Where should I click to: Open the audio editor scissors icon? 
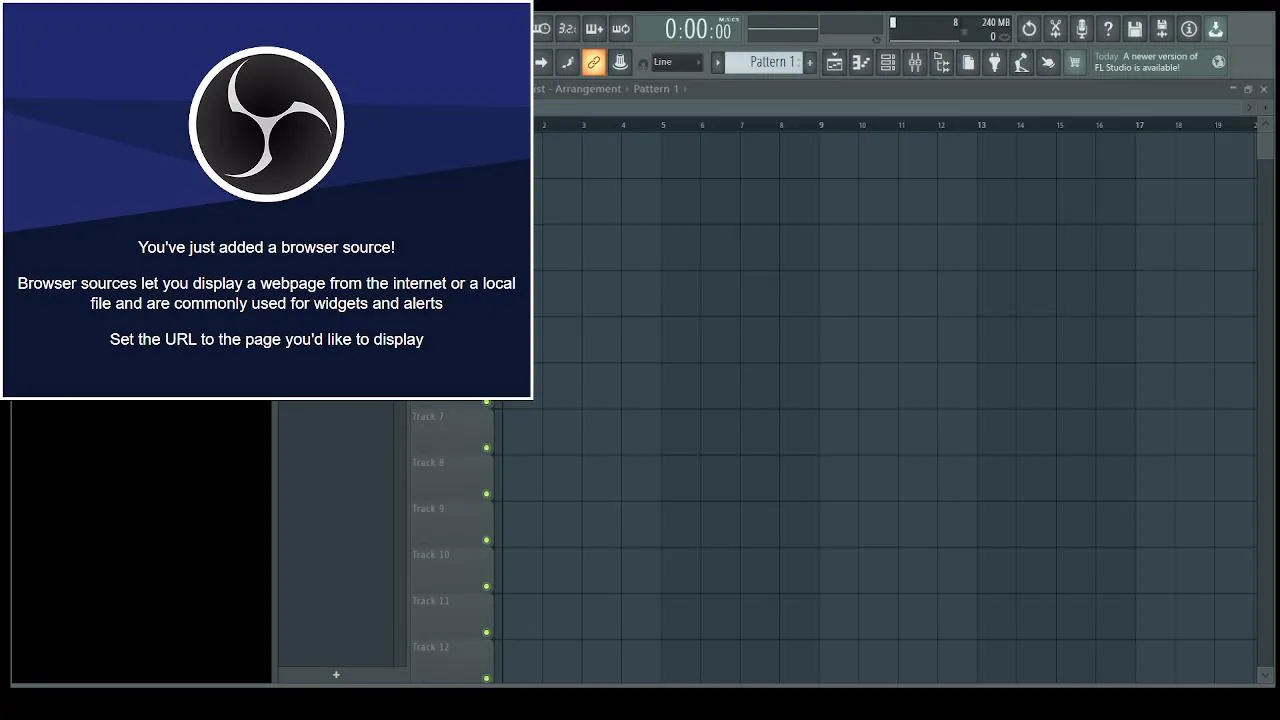[x=1055, y=29]
